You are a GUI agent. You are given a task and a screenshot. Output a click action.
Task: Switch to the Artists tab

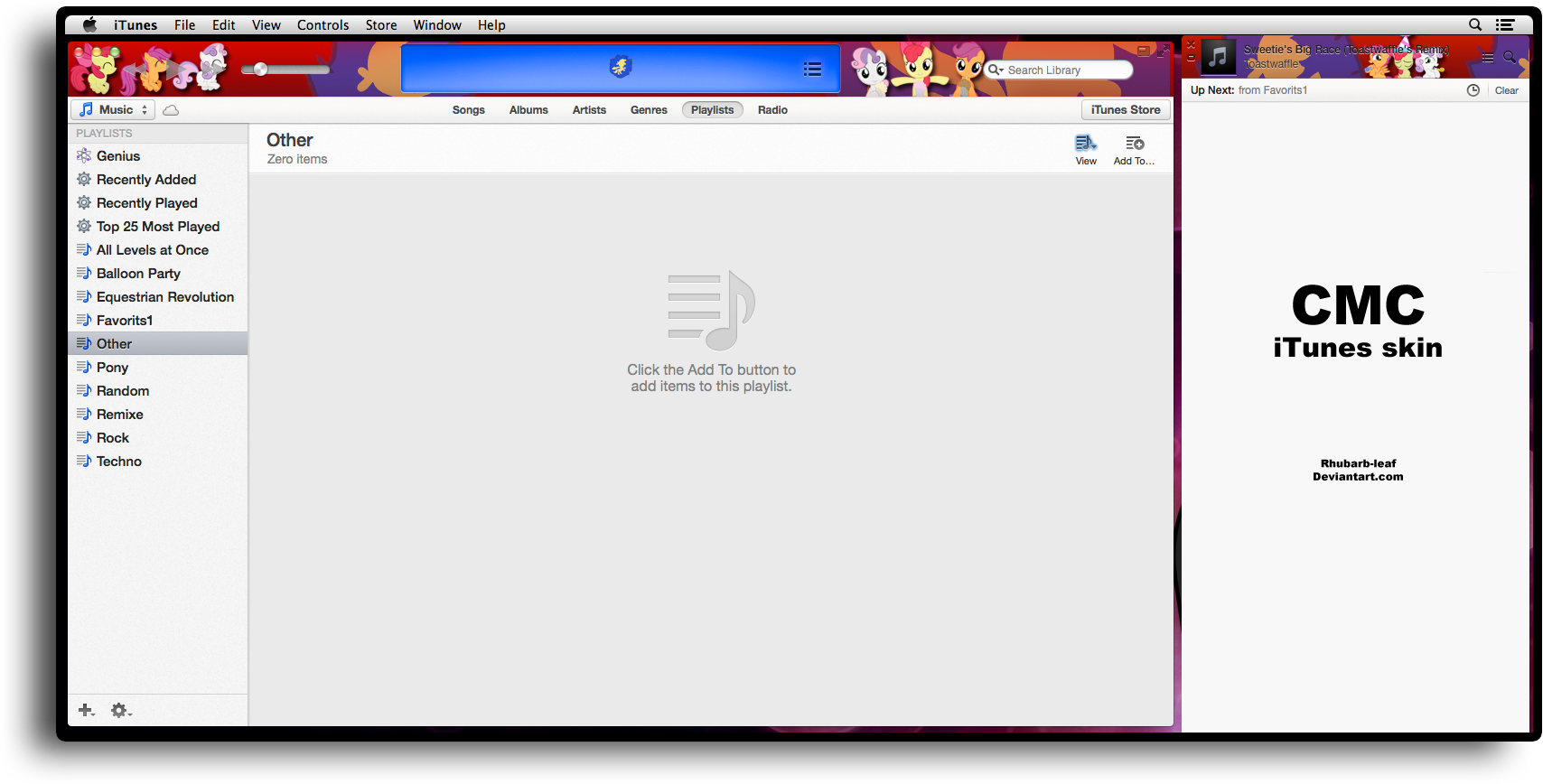click(x=589, y=110)
